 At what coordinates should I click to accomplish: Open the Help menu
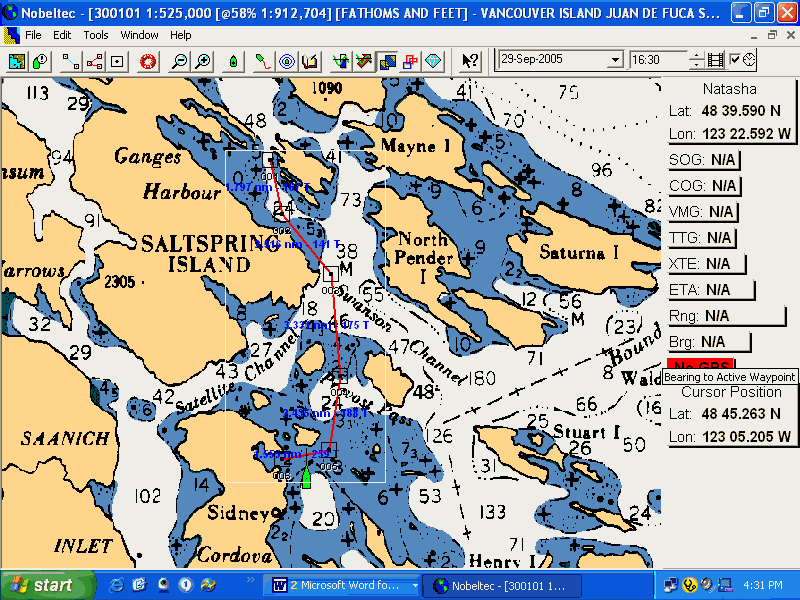pyautogui.click(x=181, y=35)
